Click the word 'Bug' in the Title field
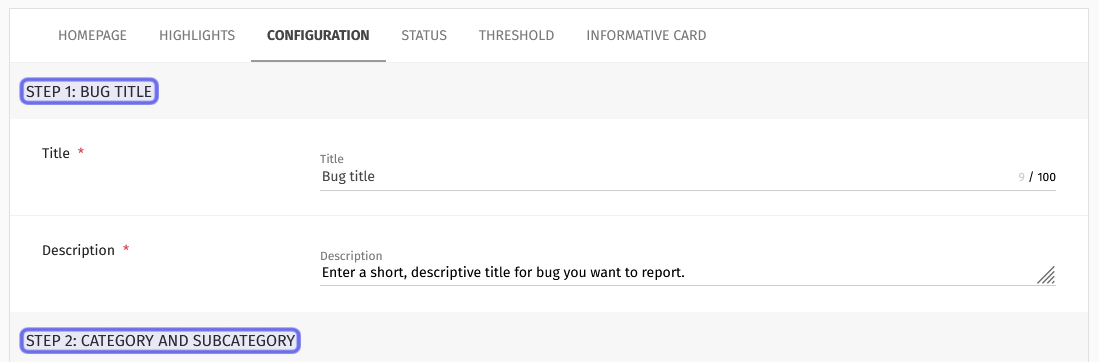Screen dimensions: 1099x362 [332, 177]
